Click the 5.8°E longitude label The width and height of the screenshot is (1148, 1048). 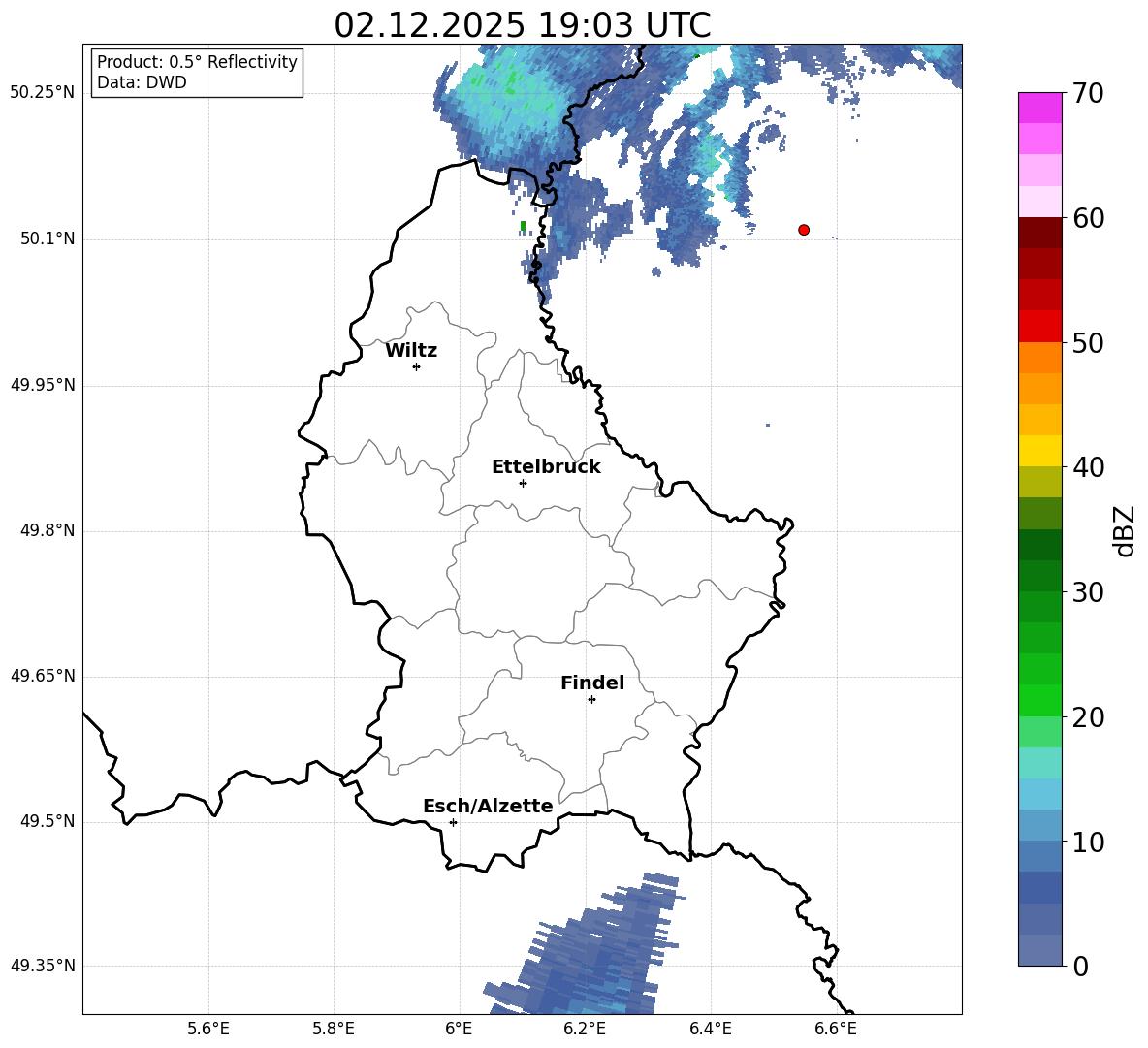tap(334, 1029)
